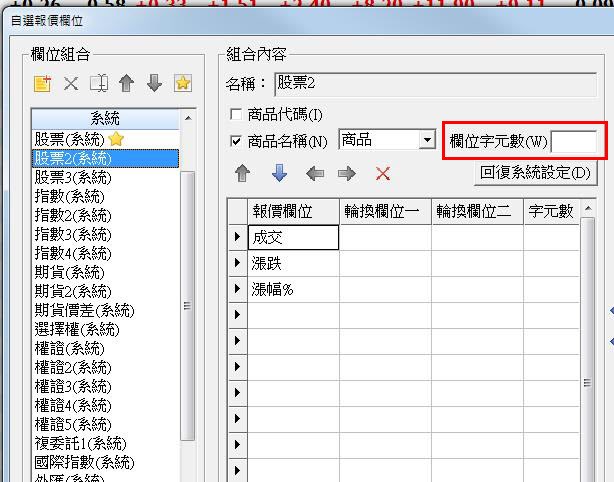
Task: Select row arrow beside 成交
Action: (x=237, y=237)
